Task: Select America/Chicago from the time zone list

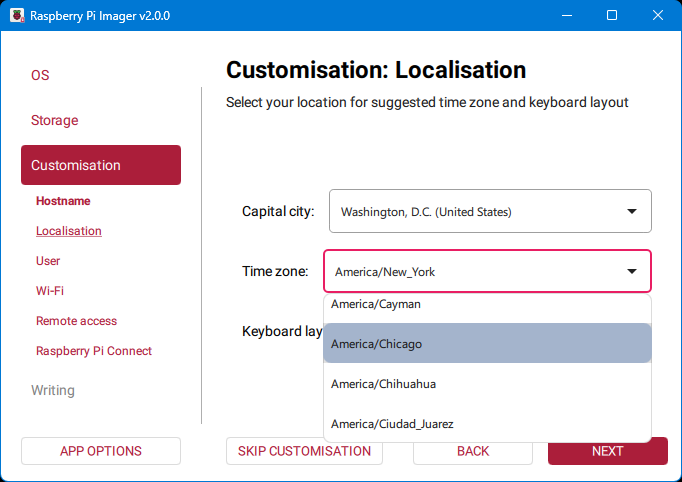Action: (487, 343)
